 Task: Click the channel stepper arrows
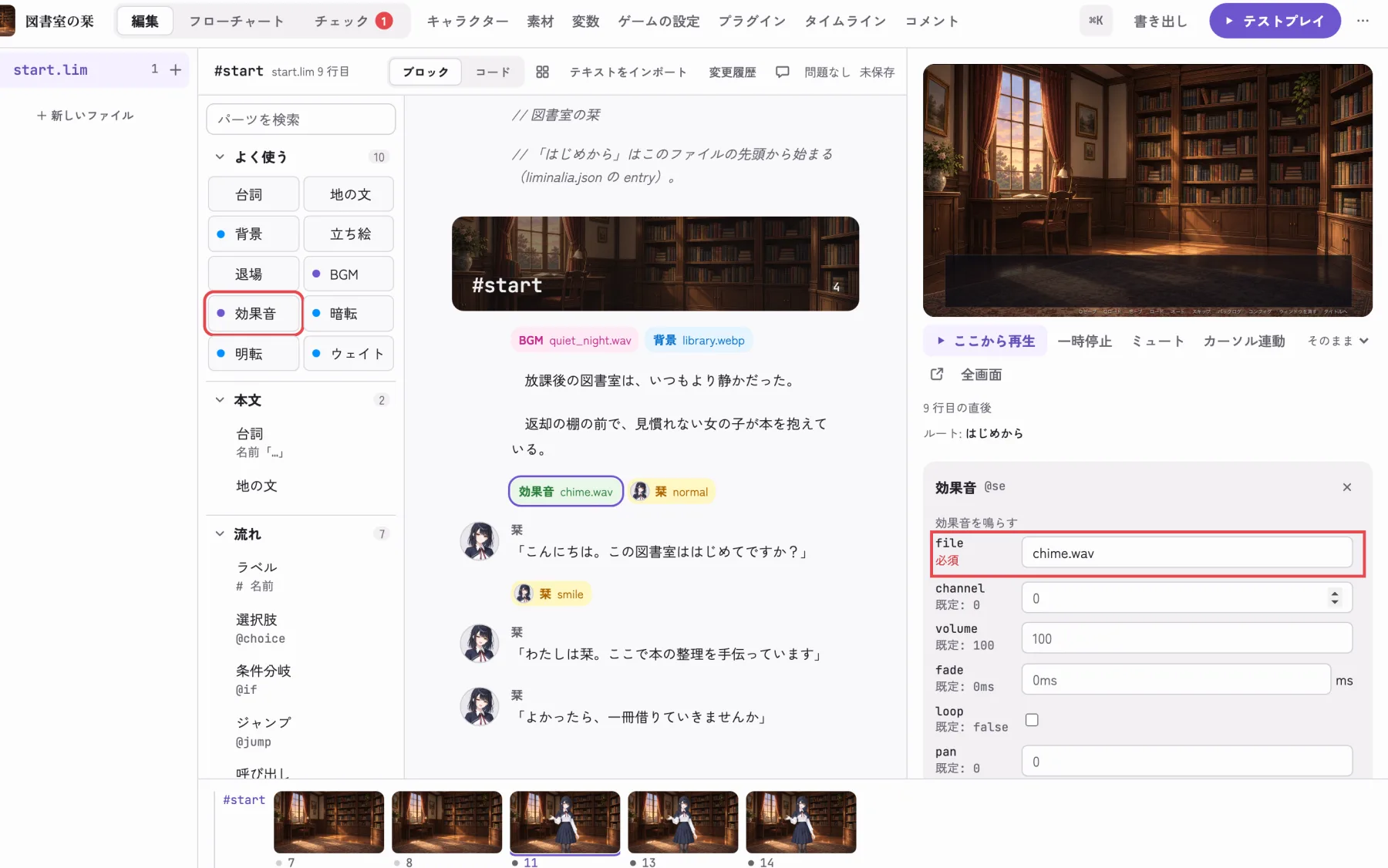coord(1335,597)
